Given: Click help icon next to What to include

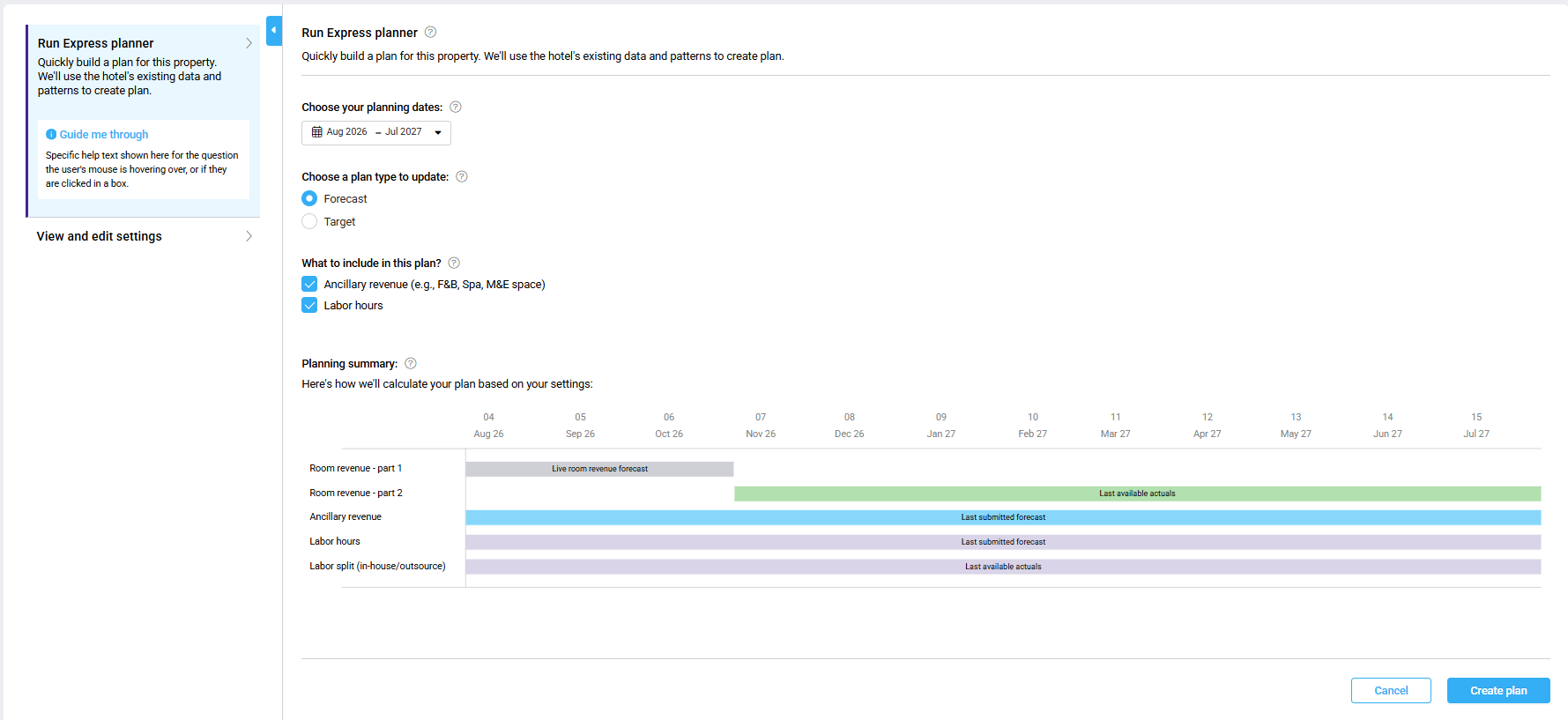Looking at the screenshot, I should pos(454,264).
